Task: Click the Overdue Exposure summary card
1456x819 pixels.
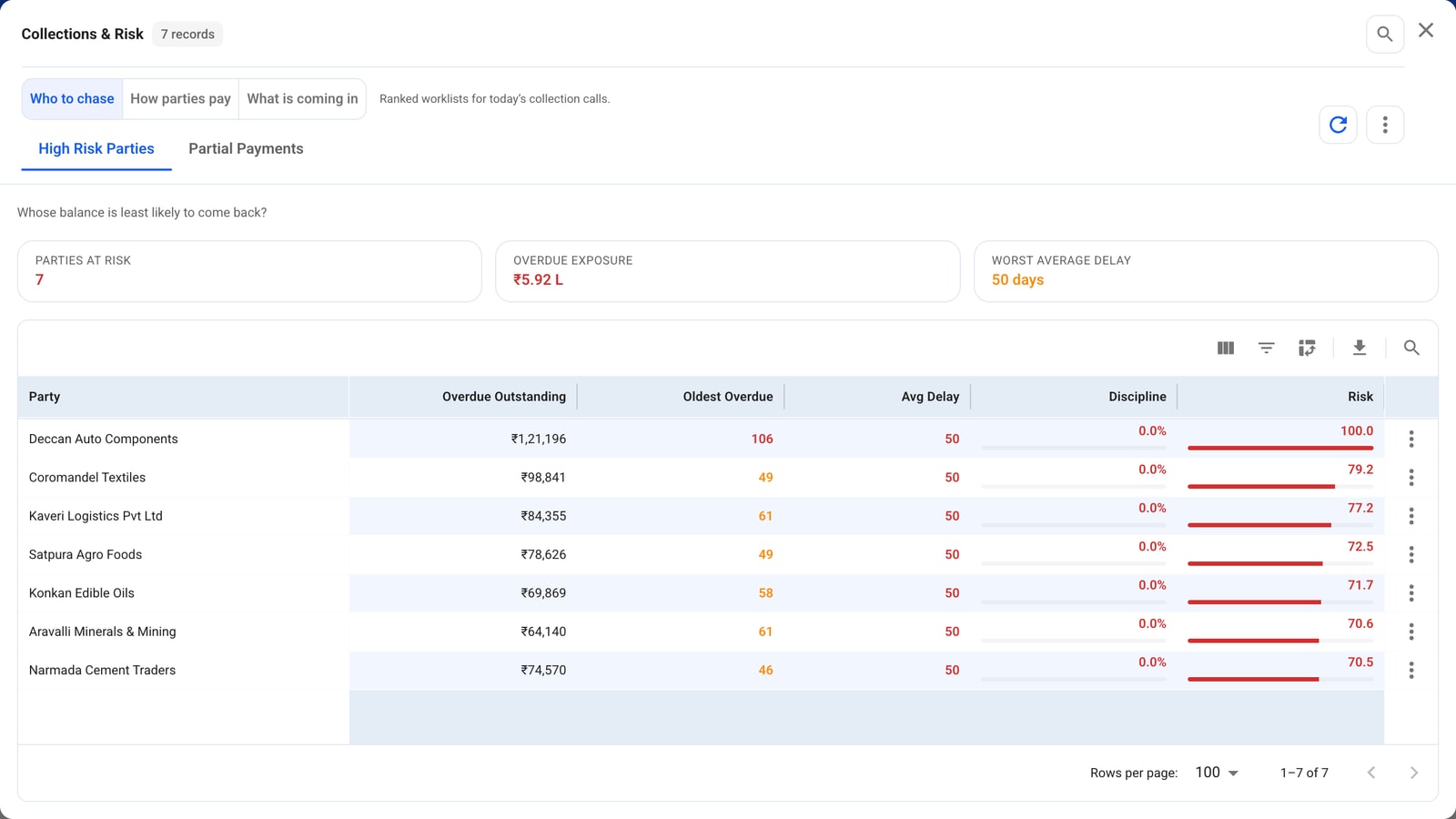Action: pyautogui.click(x=728, y=271)
